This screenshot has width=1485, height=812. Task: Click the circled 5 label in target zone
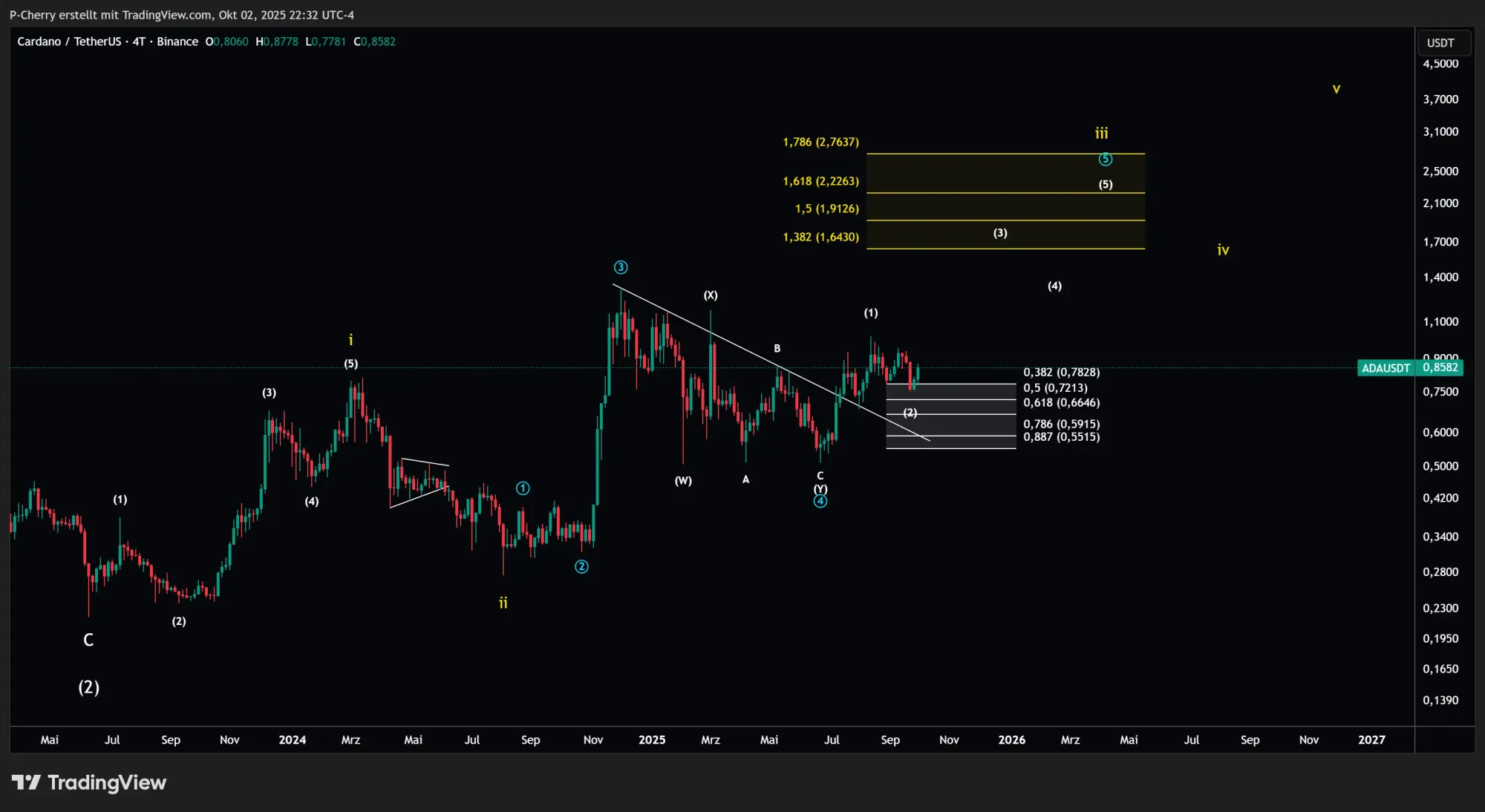pos(1106,160)
